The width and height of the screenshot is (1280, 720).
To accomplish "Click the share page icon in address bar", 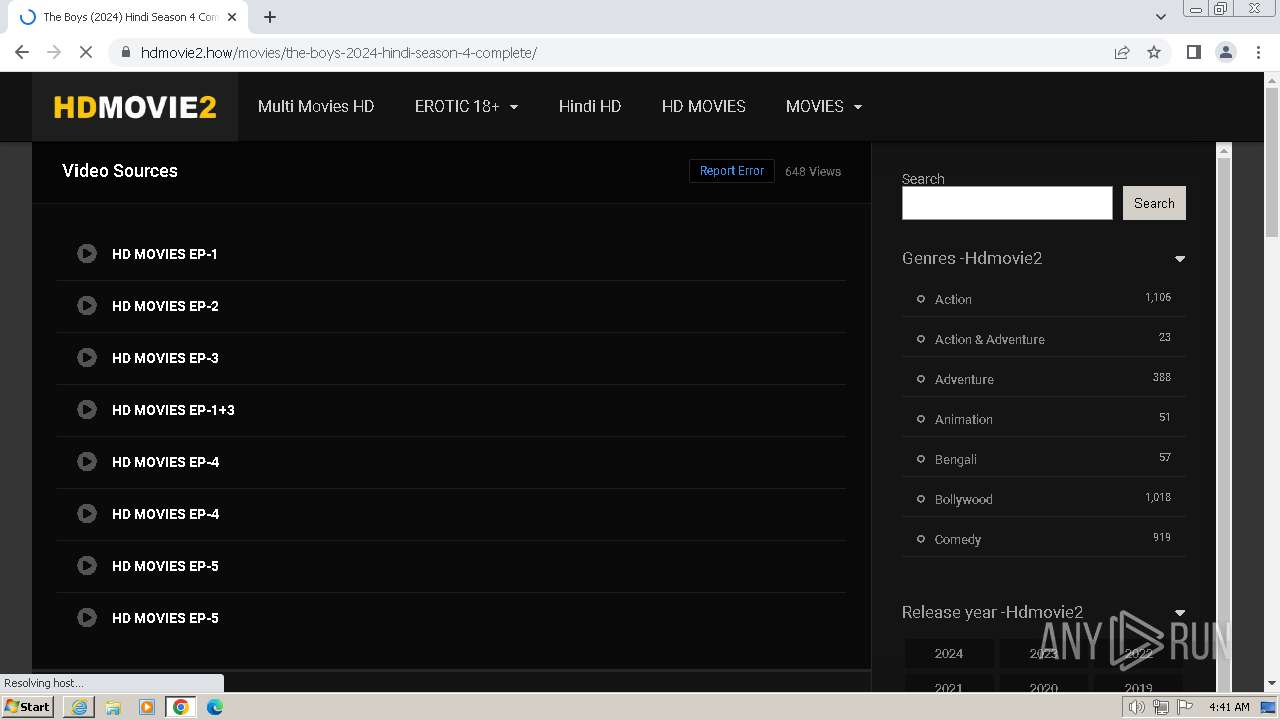I will coord(1122,52).
